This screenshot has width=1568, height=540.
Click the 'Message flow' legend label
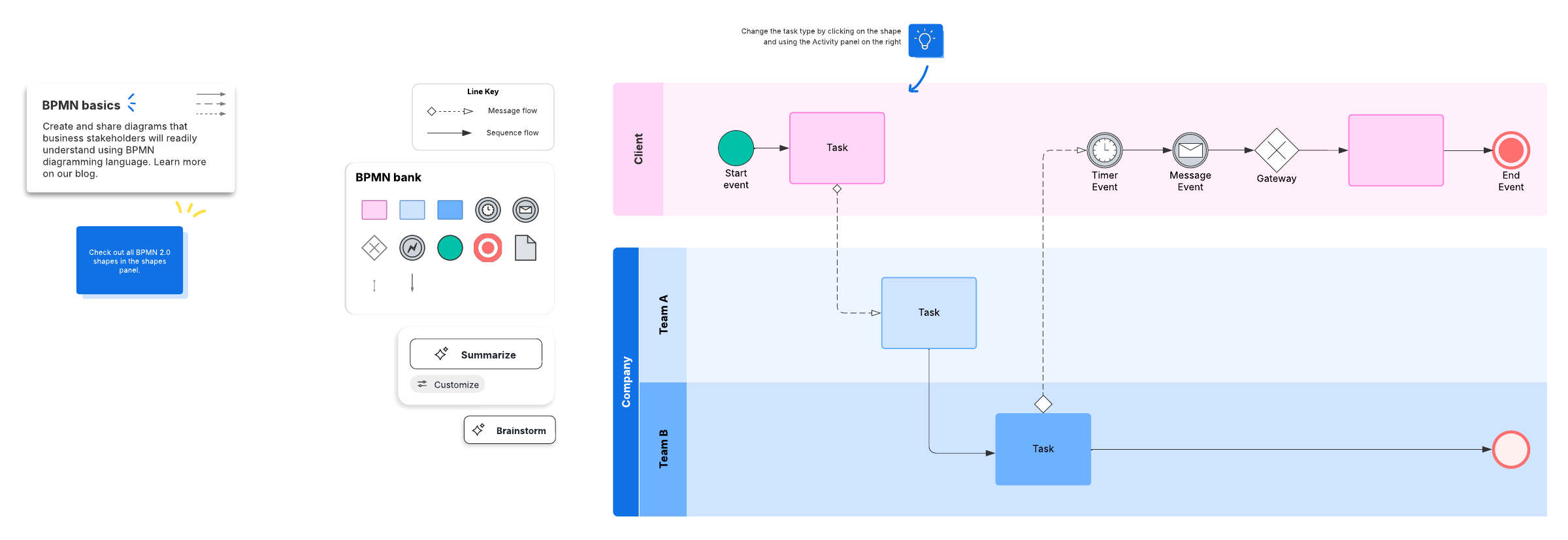coord(512,110)
